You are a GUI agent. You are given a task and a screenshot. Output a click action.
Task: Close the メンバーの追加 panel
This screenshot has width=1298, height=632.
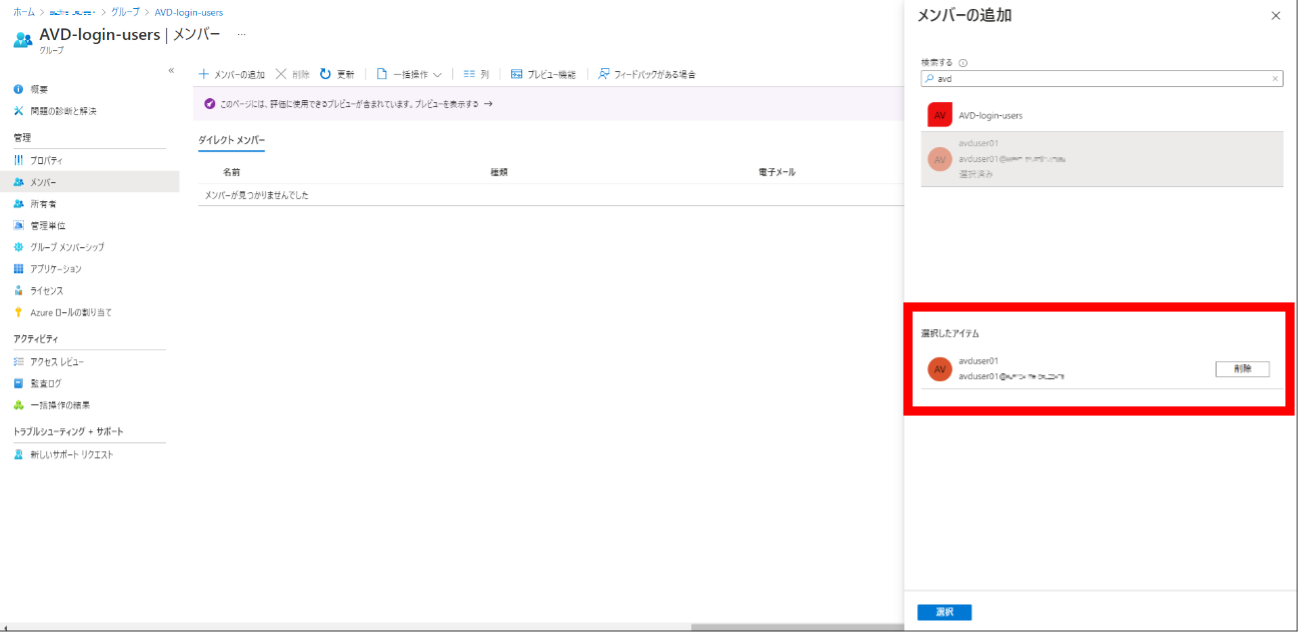(x=1275, y=16)
